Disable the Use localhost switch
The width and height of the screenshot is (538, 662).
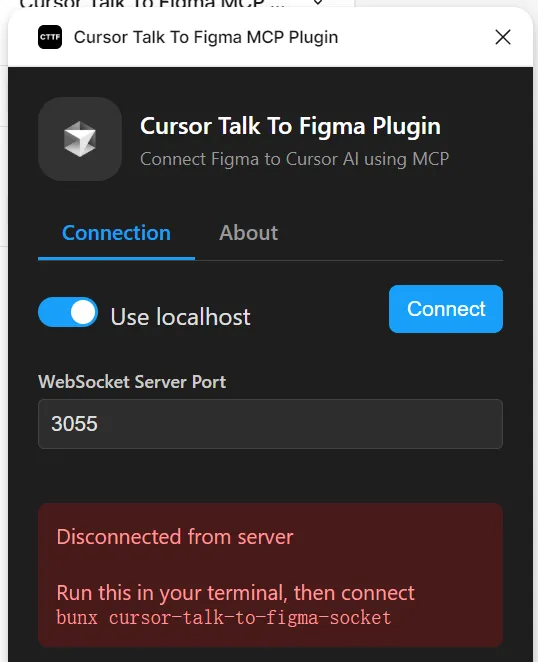point(68,312)
